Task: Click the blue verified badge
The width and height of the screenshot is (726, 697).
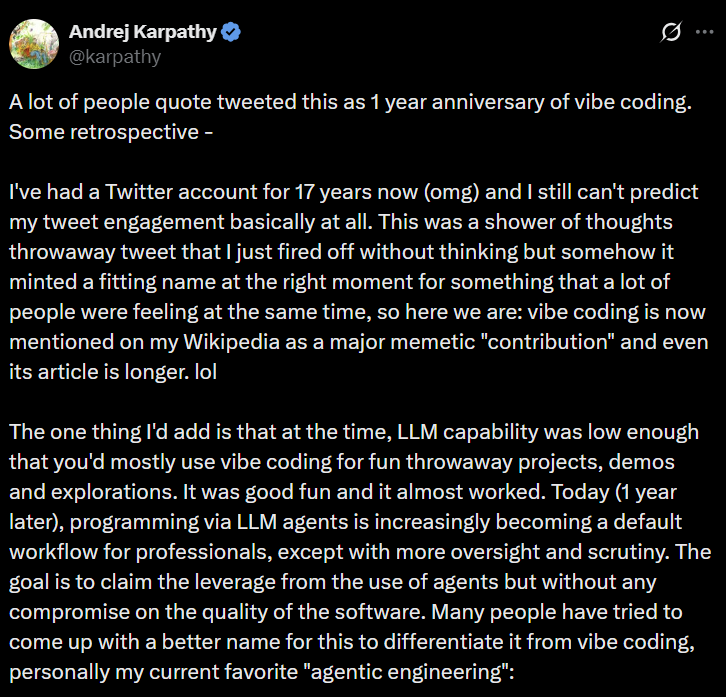Action: [231, 32]
